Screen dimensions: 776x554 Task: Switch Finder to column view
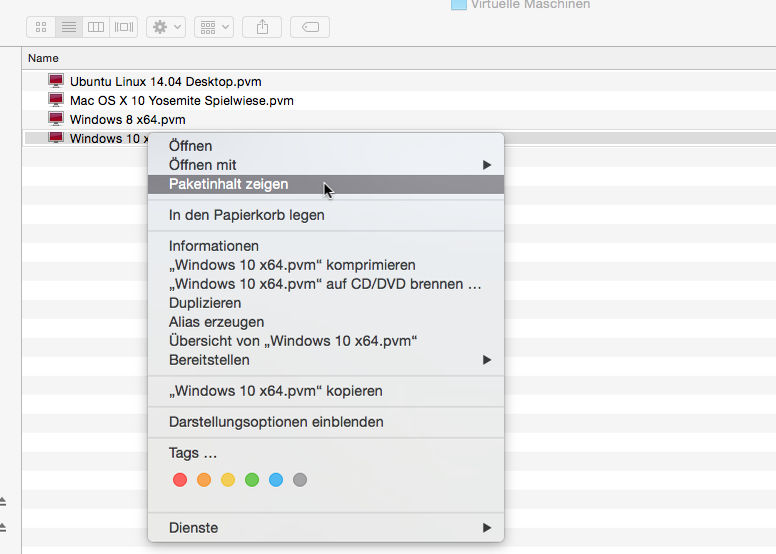pos(96,27)
